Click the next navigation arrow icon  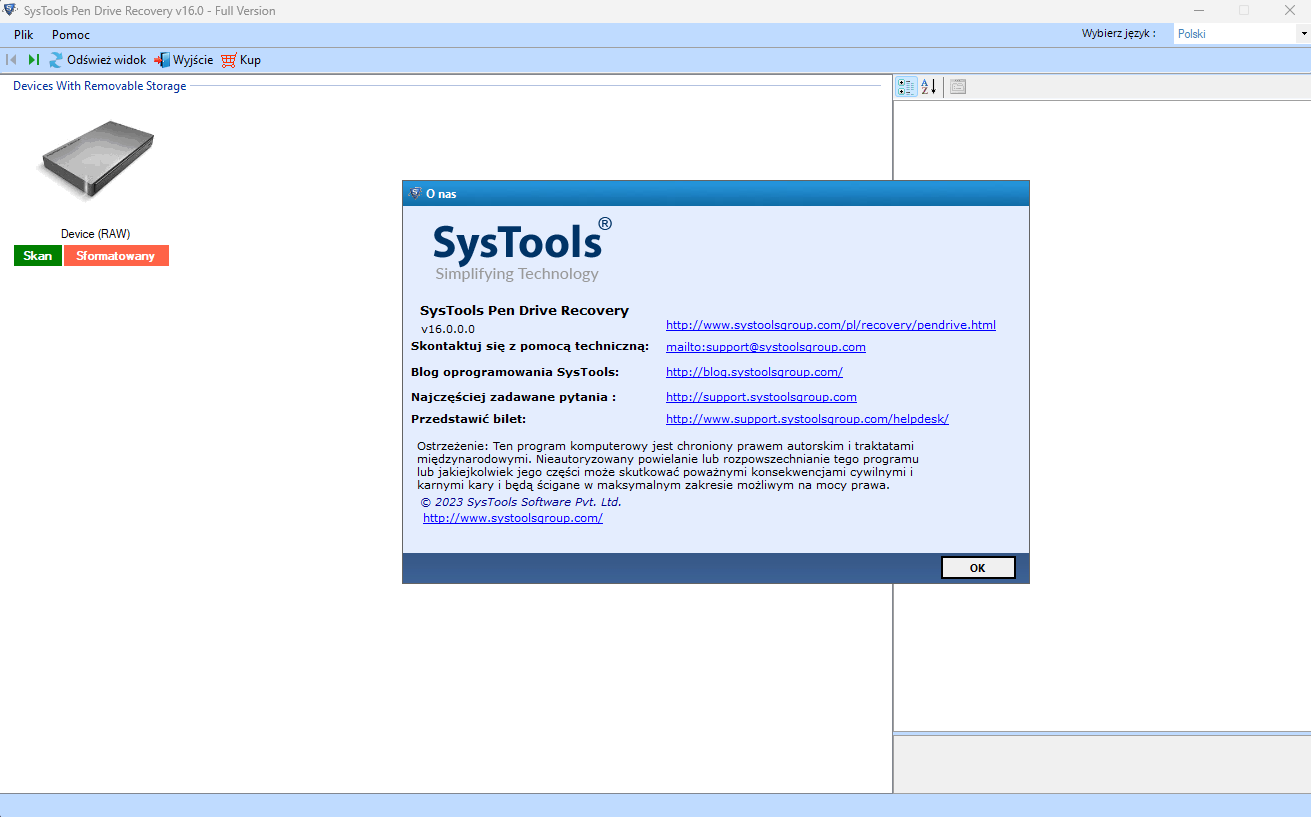point(33,60)
